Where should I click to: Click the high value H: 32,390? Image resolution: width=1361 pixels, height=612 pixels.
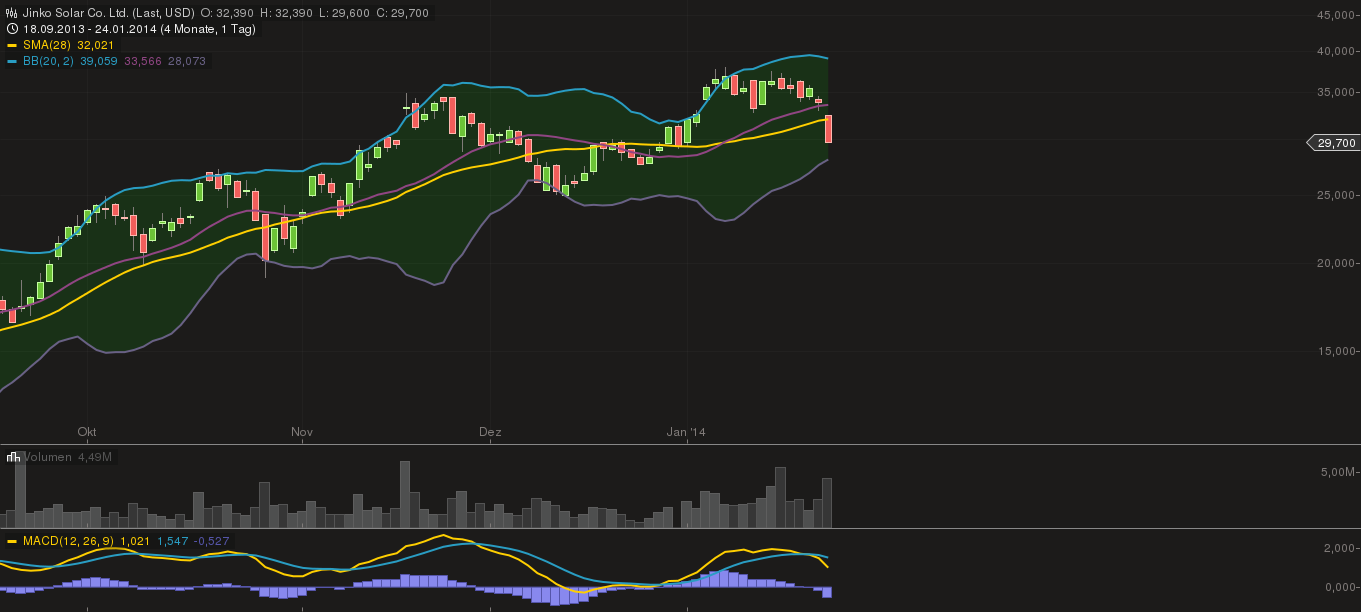tap(284, 13)
